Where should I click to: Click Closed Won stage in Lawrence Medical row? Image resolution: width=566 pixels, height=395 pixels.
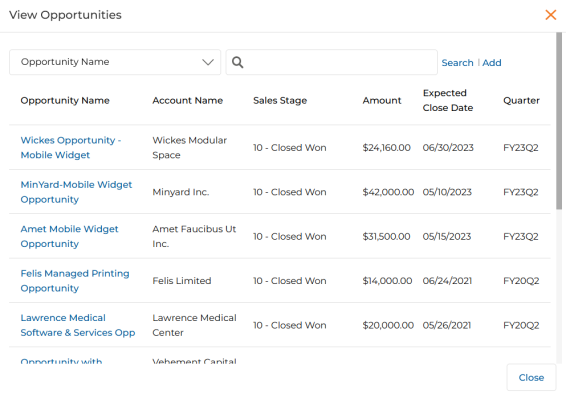[289, 325]
